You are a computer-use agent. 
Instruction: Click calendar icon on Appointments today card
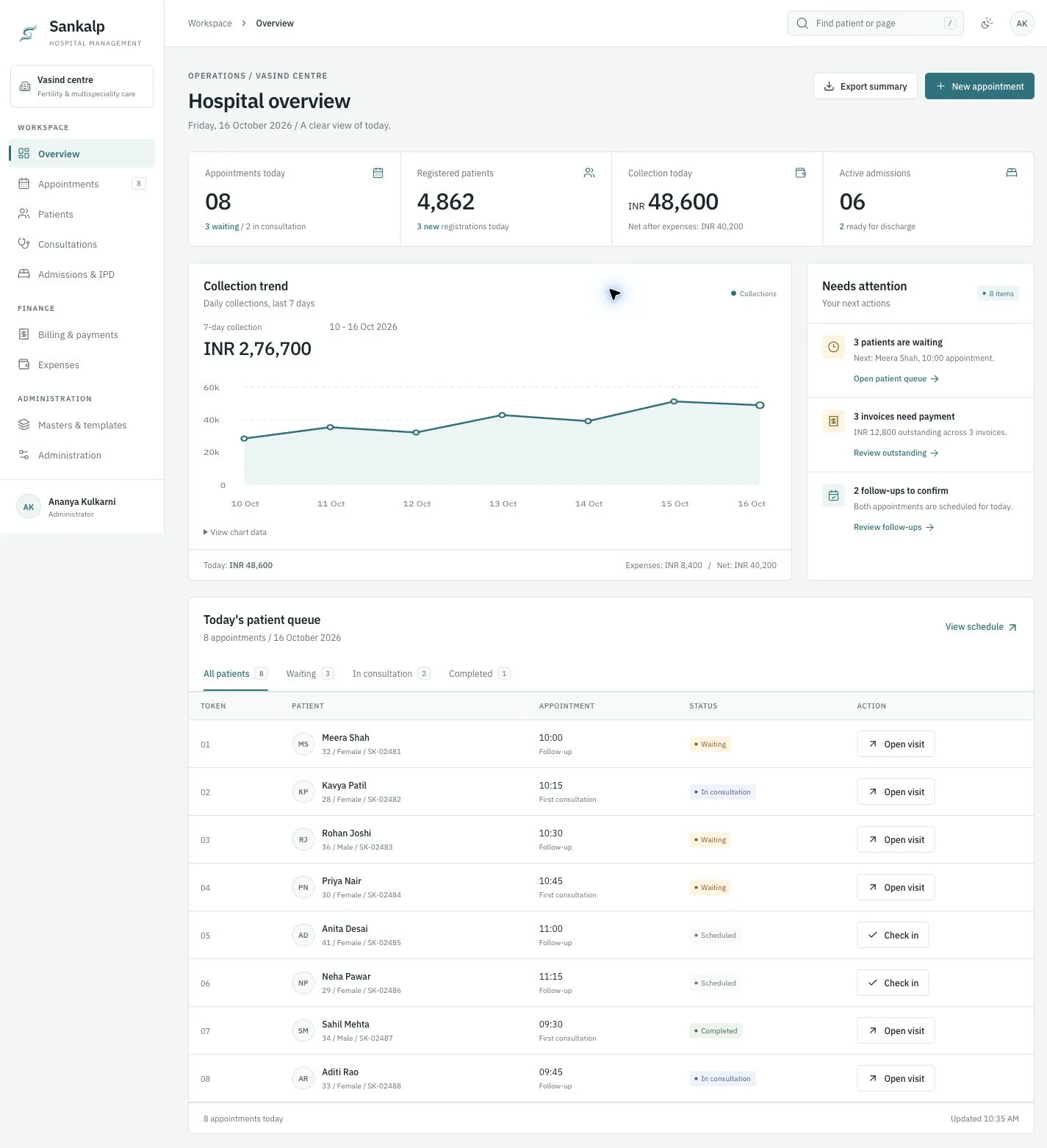378,173
